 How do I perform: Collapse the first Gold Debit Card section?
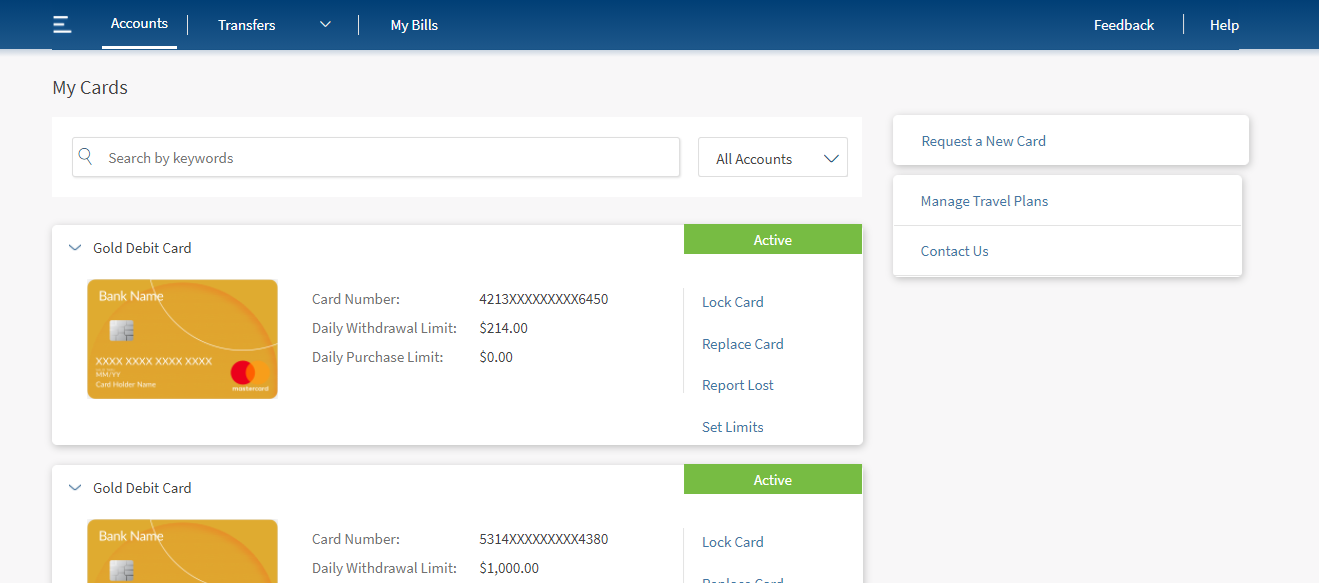tap(75, 248)
